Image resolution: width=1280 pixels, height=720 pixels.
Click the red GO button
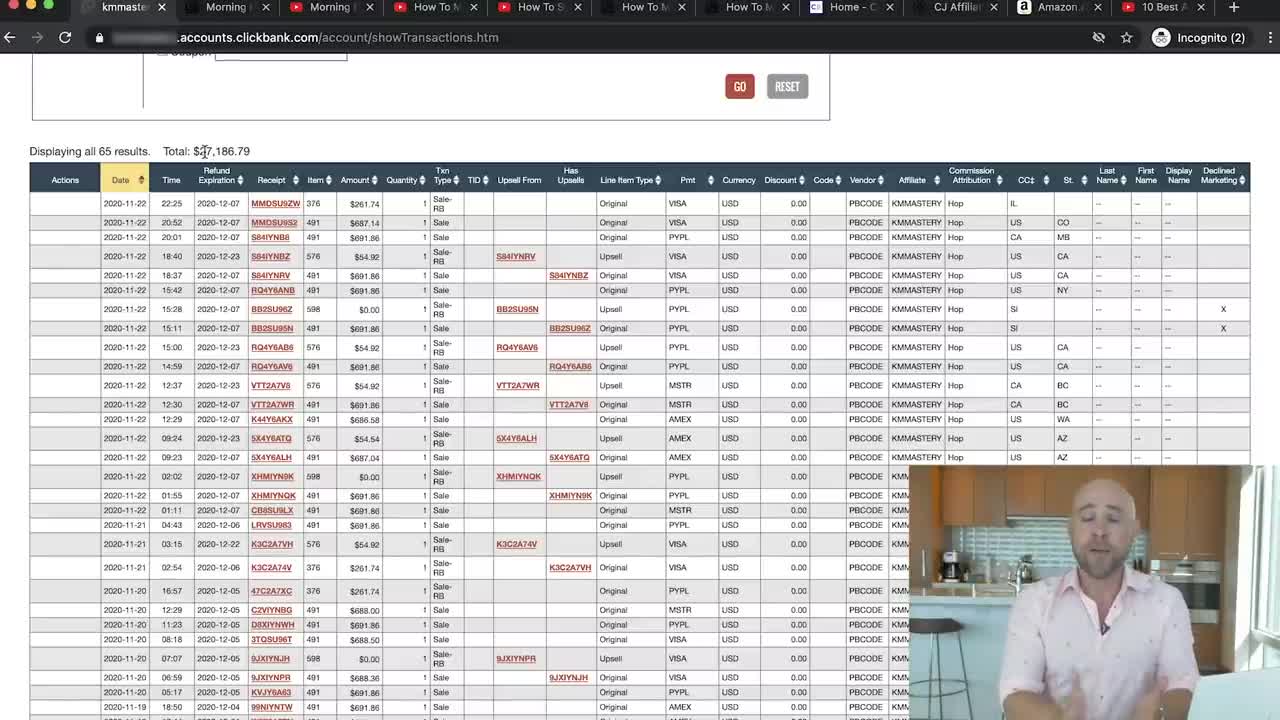click(739, 86)
